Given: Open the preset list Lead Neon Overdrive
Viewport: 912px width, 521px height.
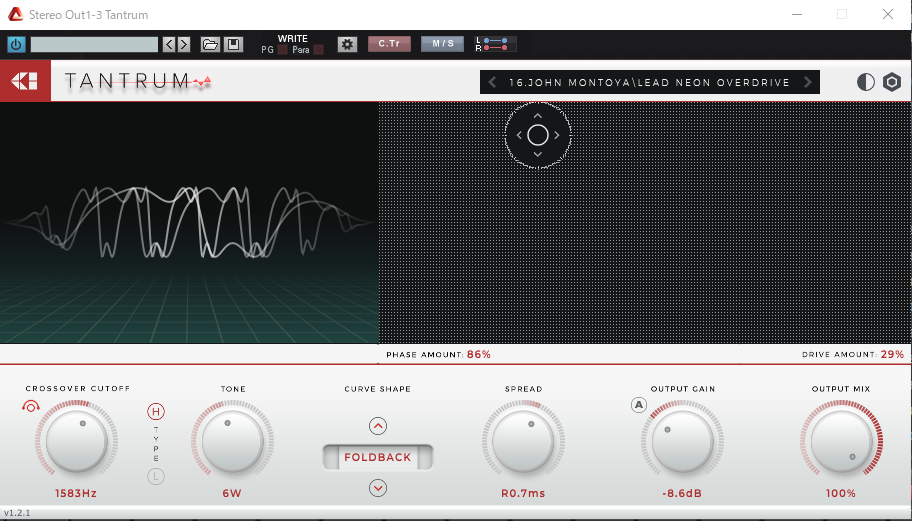Looking at the screenshot, I should pos(649,82).
